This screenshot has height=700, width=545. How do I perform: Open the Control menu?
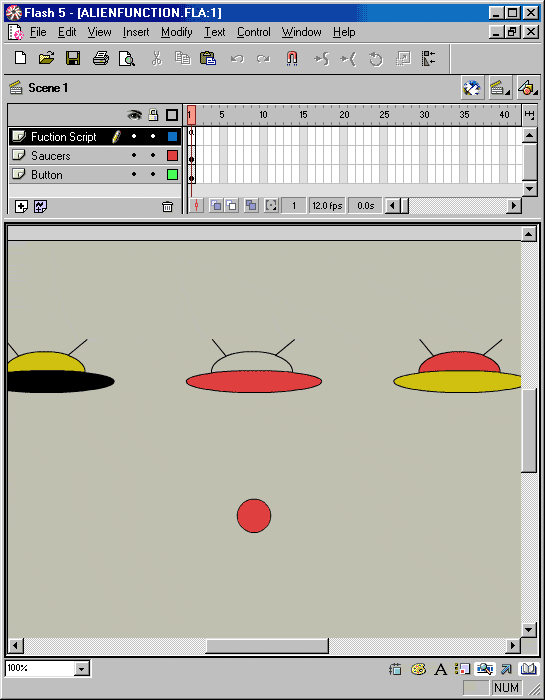click(254, 32)
